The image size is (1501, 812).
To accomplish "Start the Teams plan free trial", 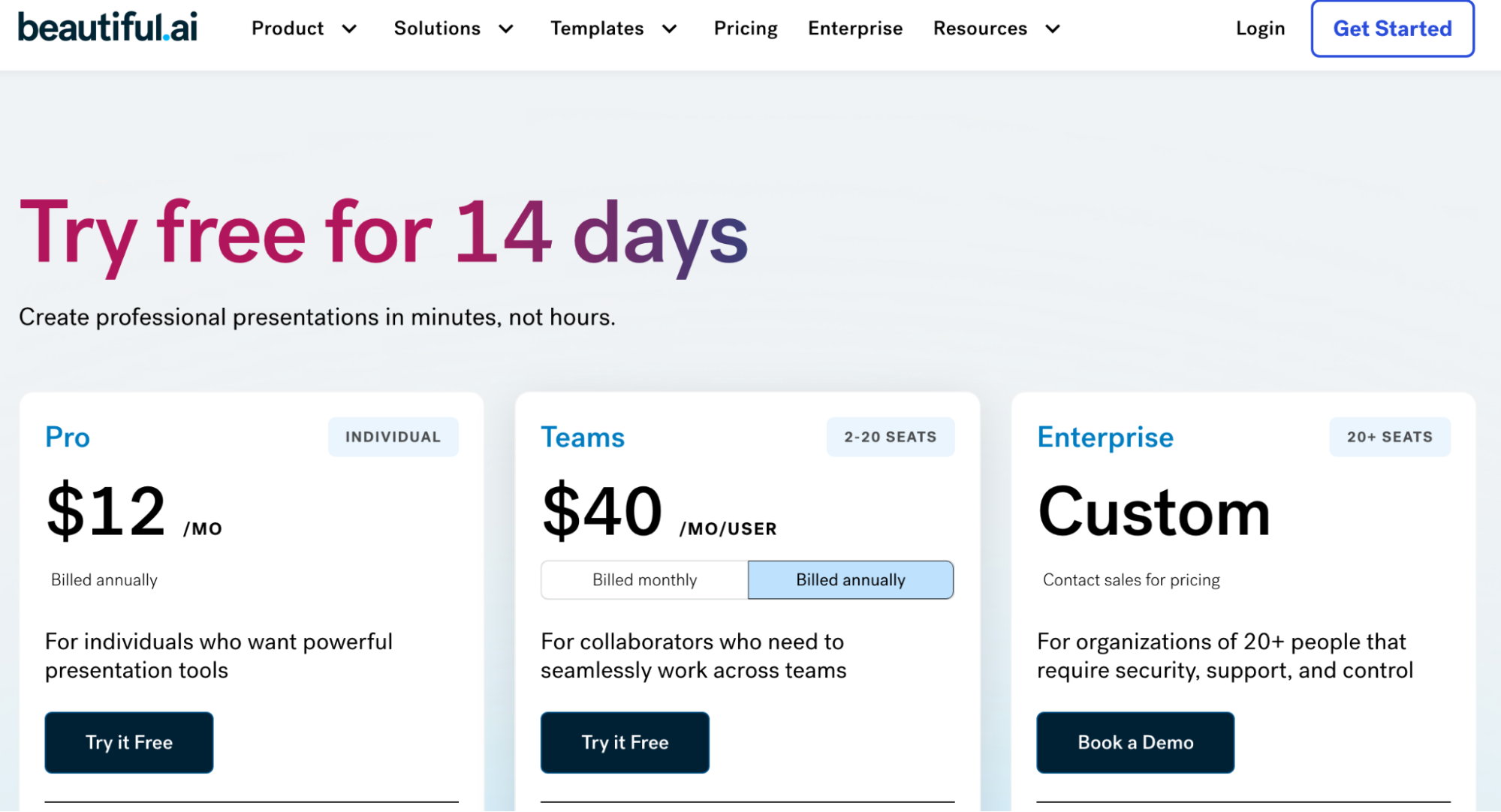I will 625,742.
